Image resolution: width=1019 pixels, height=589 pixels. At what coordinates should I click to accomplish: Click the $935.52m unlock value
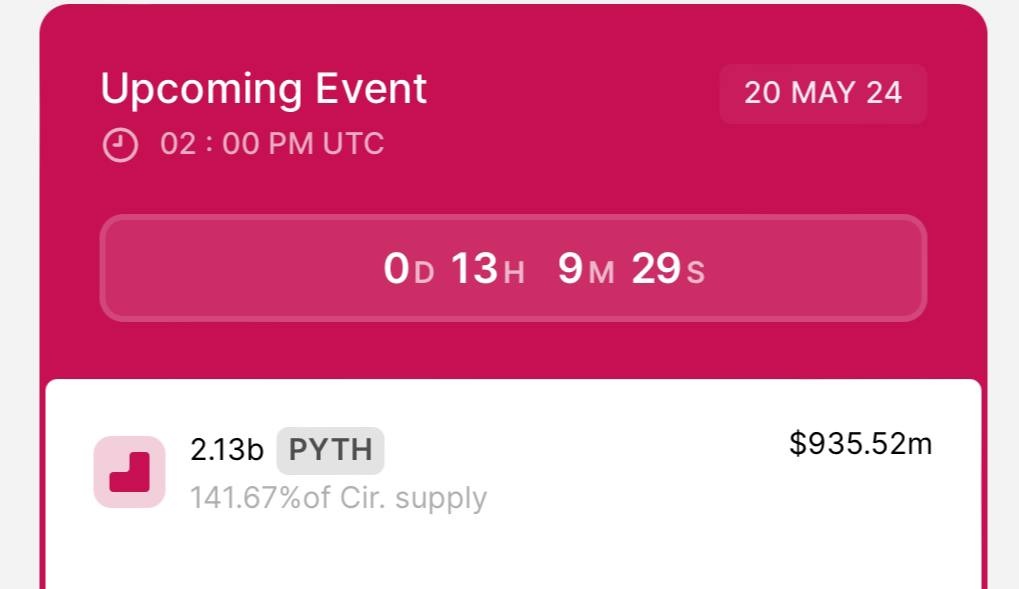pyautogui.click(x=860, y=444)
